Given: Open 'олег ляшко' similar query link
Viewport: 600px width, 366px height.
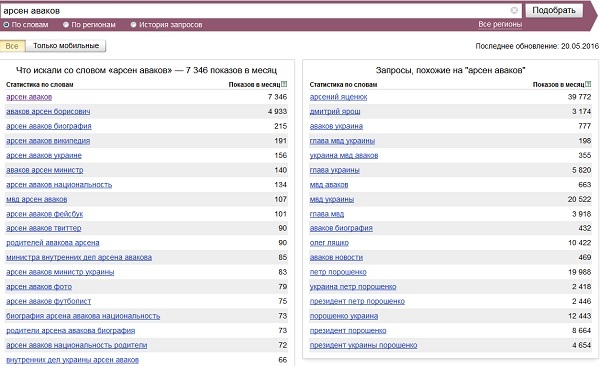Looking at the screenshot, I should click(x=329, y=243).
